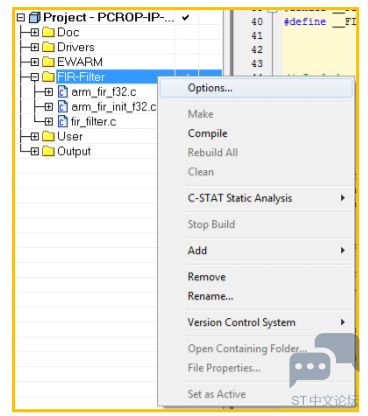Click the EWARM folder icon
The height and width of the screenshot is (416, 368).
click(x=48, y=62)
